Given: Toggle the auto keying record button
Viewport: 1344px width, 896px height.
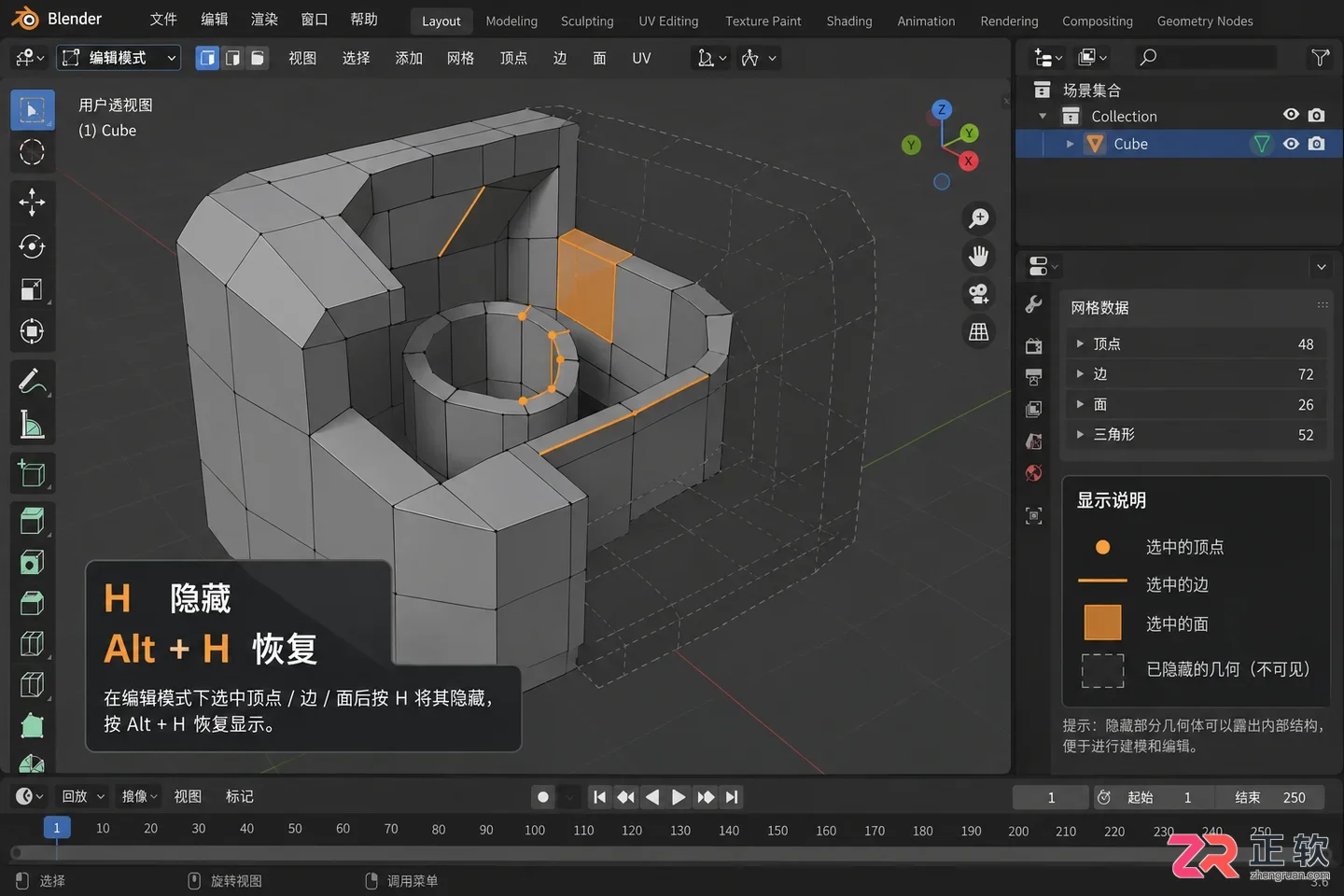Looking at the screenshot, I should [543, 797].
